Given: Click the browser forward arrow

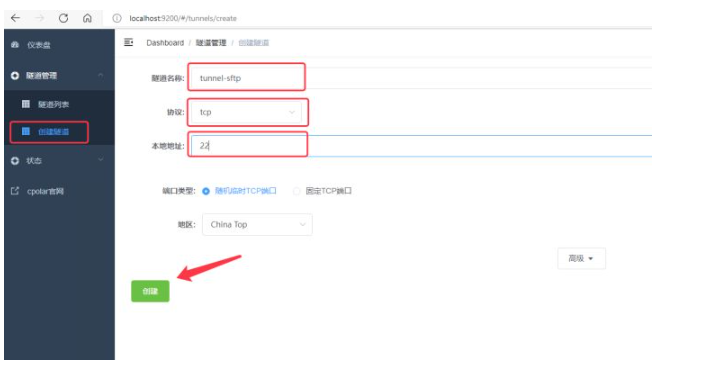Looking at the screenshot, I should [39, 18].
